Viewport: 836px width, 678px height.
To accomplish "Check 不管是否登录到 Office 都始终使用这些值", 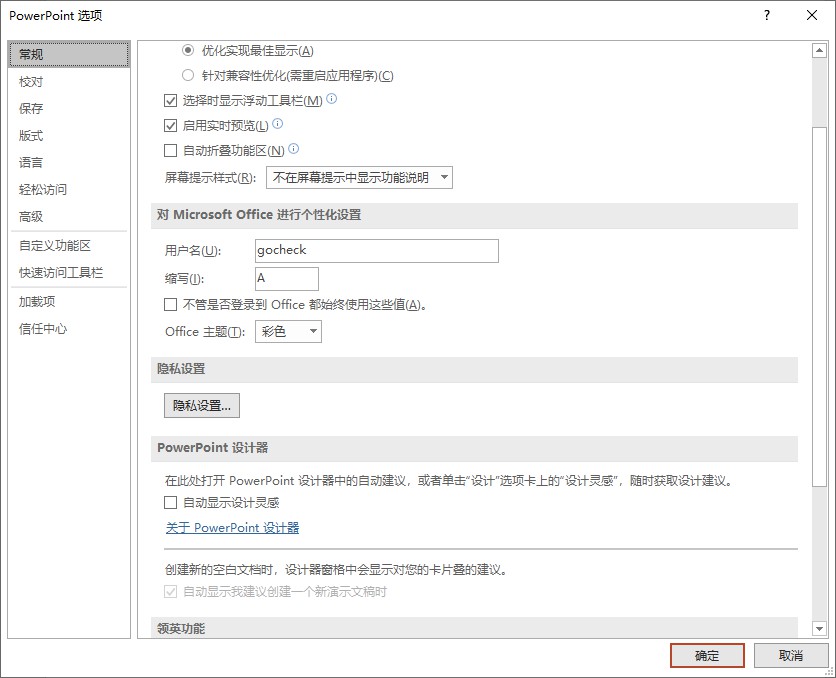I will point(170,304).
